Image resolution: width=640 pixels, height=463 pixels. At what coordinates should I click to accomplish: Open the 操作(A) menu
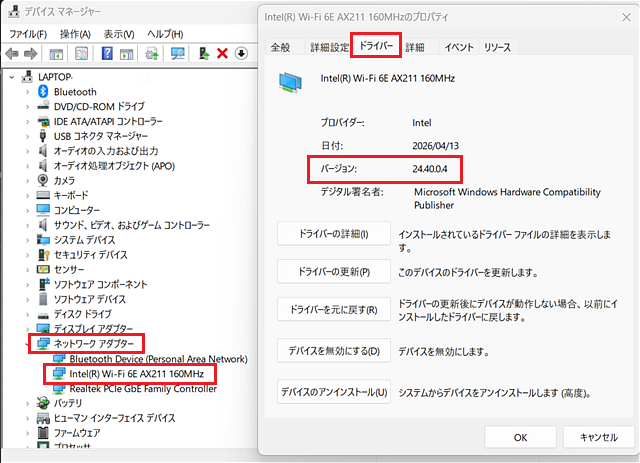(x=75, y=34)
